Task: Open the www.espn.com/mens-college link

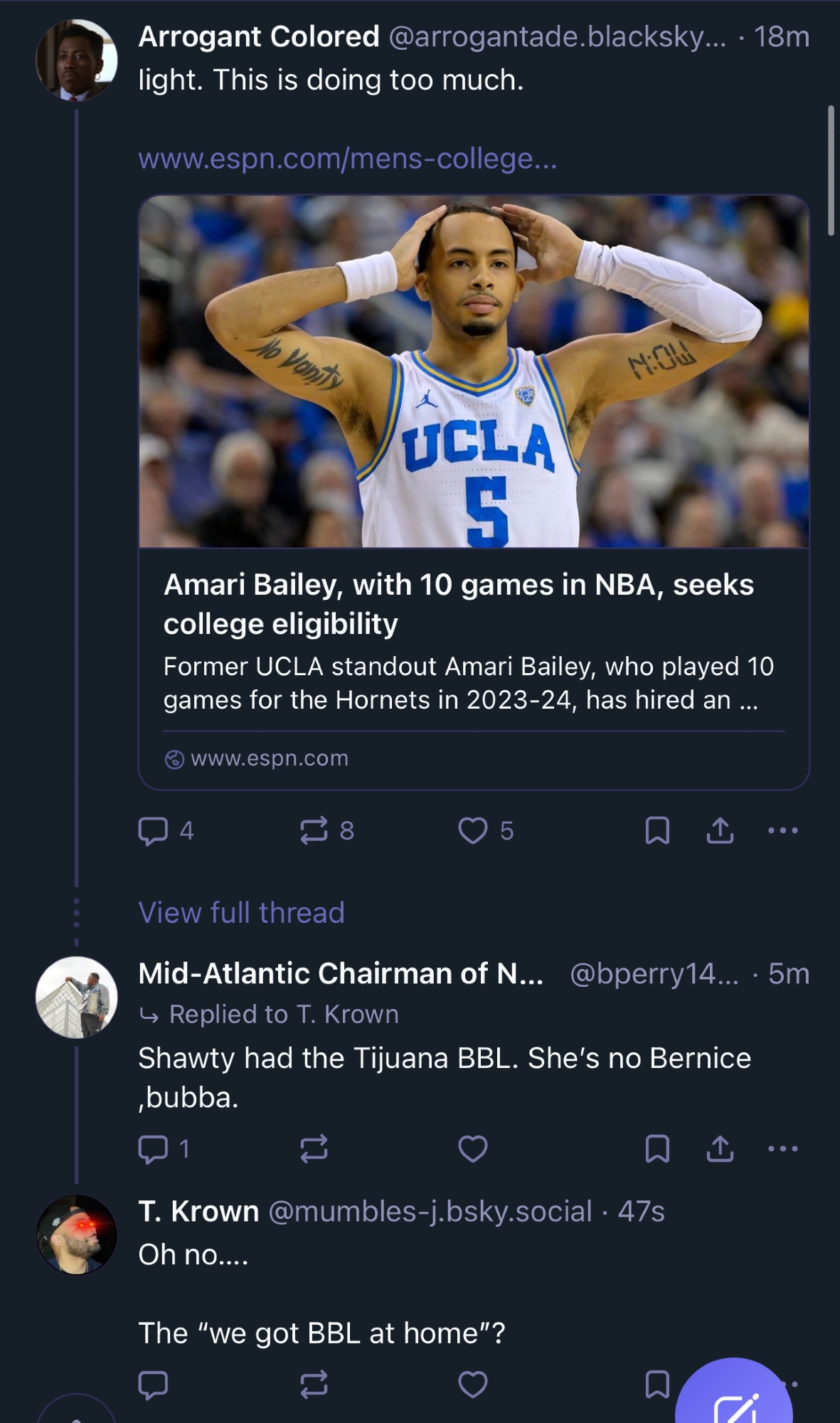Action: (347, 158)
